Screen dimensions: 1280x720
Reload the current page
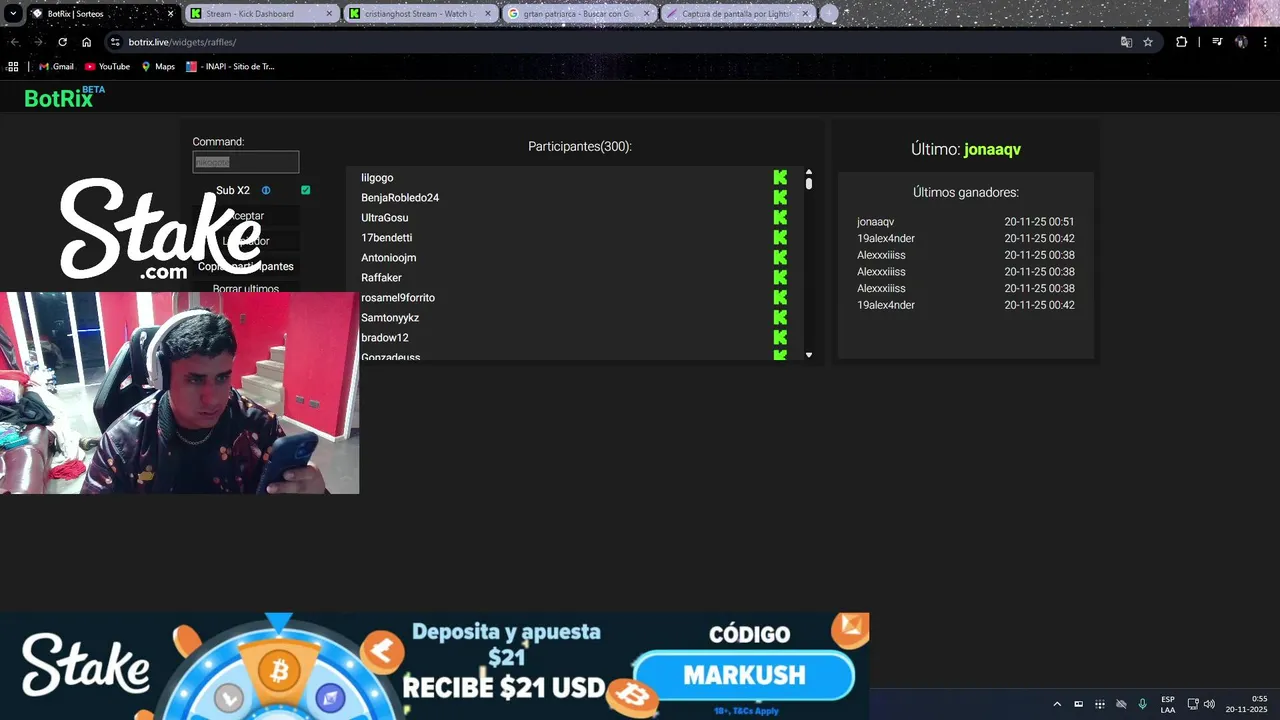[63, 42]
